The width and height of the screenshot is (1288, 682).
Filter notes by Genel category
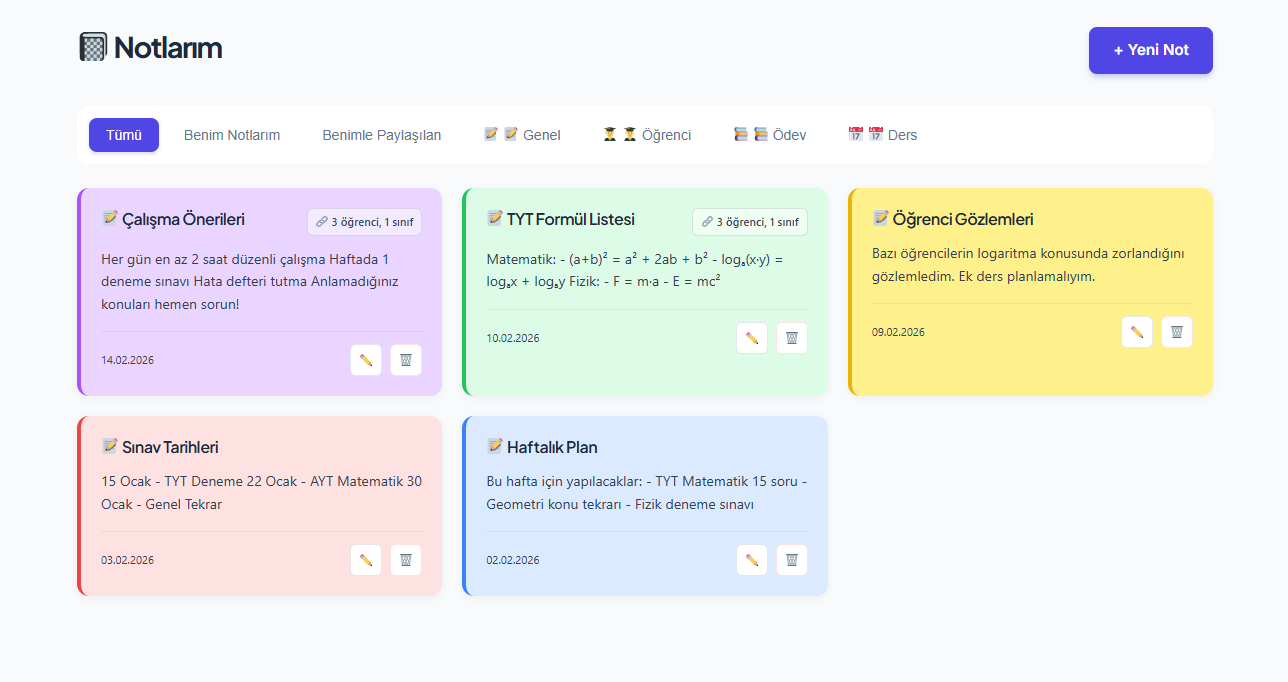tap(522, 135)
